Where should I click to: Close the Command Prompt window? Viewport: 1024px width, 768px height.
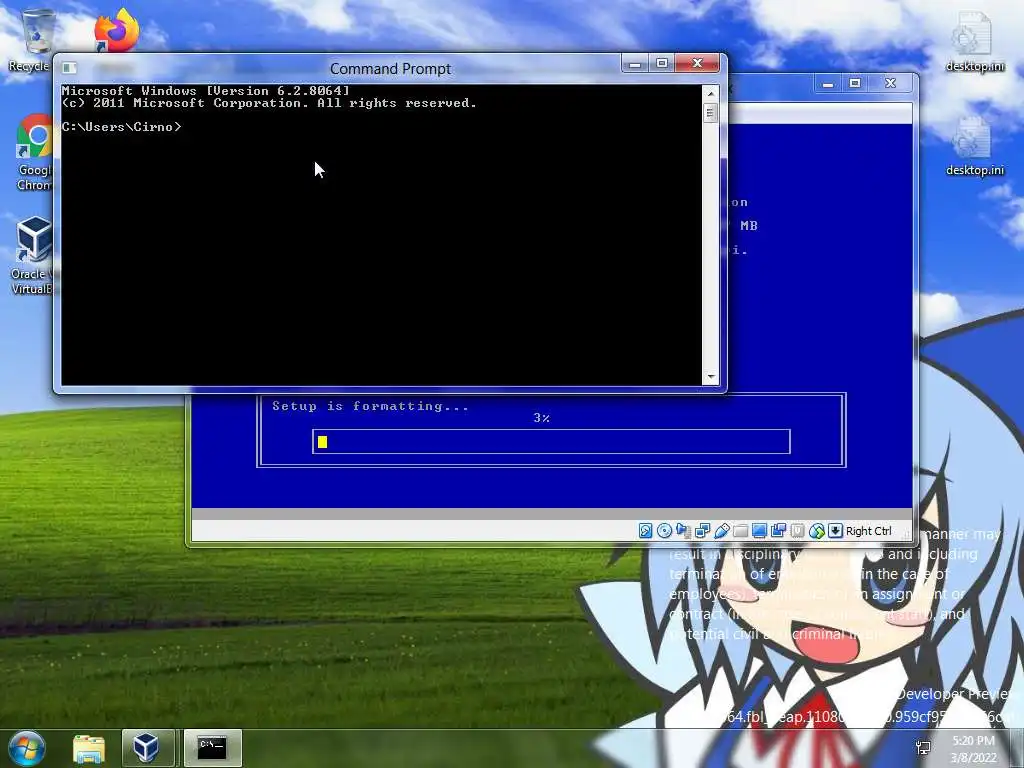point(697,63)
